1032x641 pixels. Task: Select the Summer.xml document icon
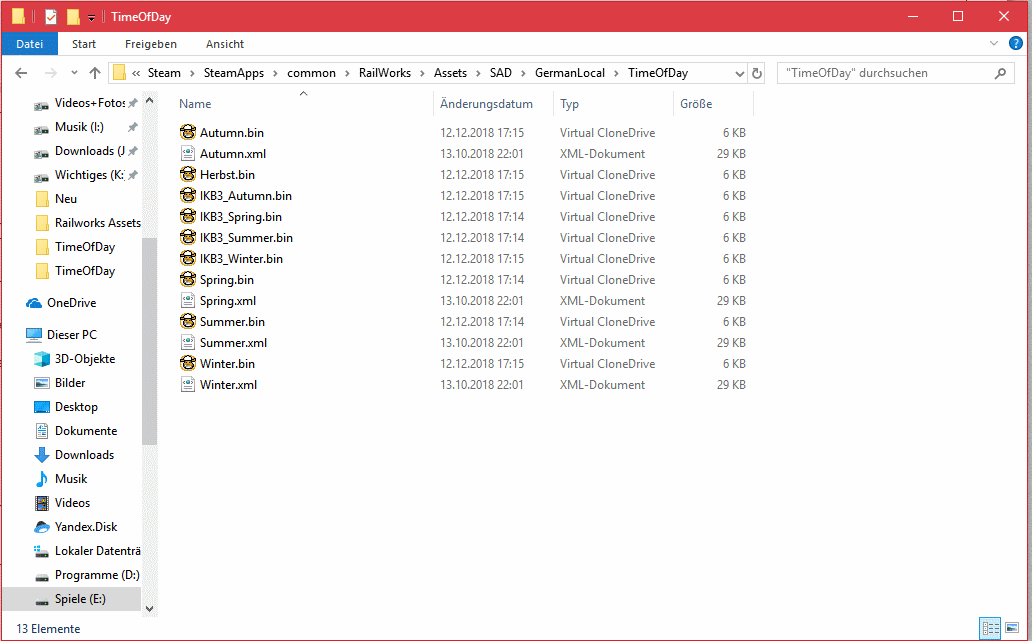188,343
